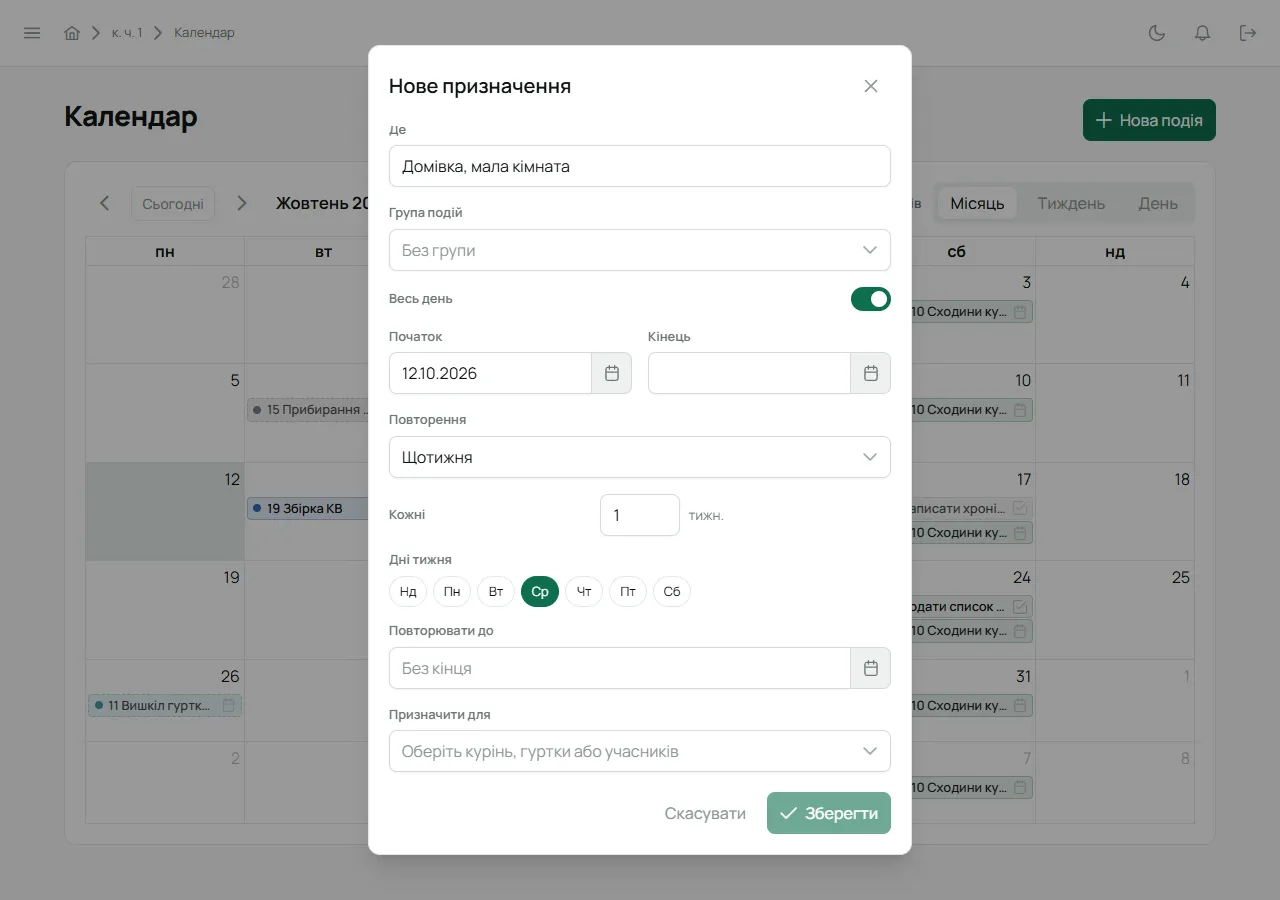The image size is (1280, 900).
Task: Open calendar picker for Початок date
Action: click(x=612, y=373)
